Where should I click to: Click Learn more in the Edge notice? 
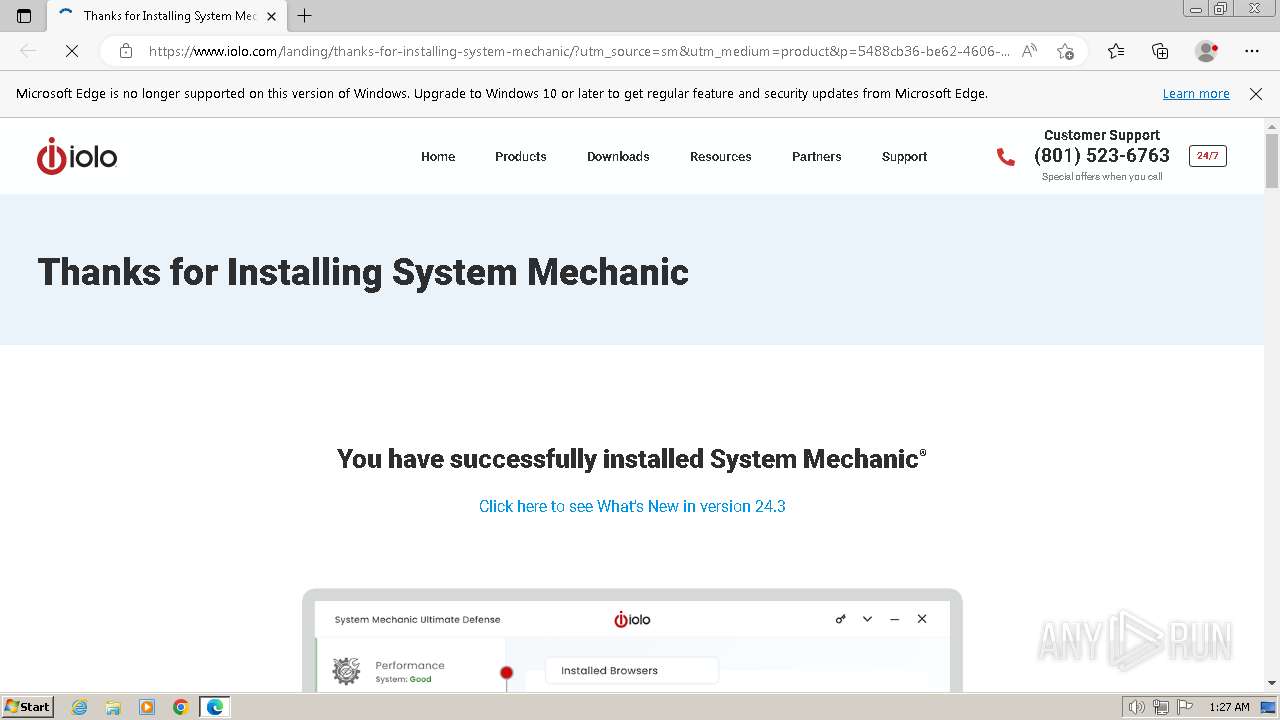(x=1196, y=94)
